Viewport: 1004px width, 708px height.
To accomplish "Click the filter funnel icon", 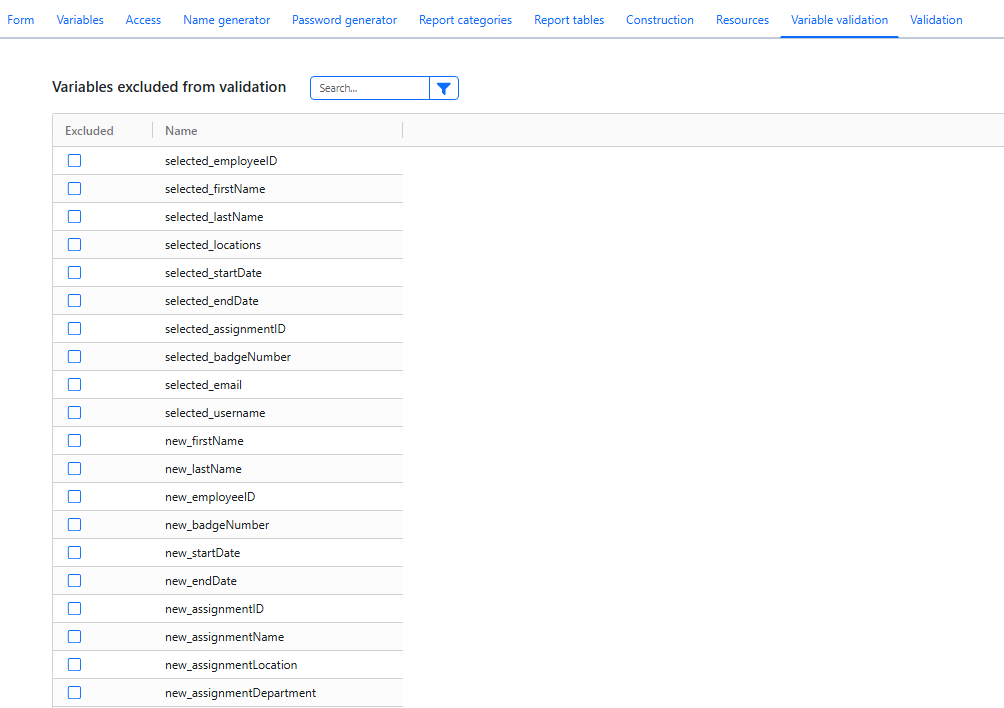I will coord(444,88).
